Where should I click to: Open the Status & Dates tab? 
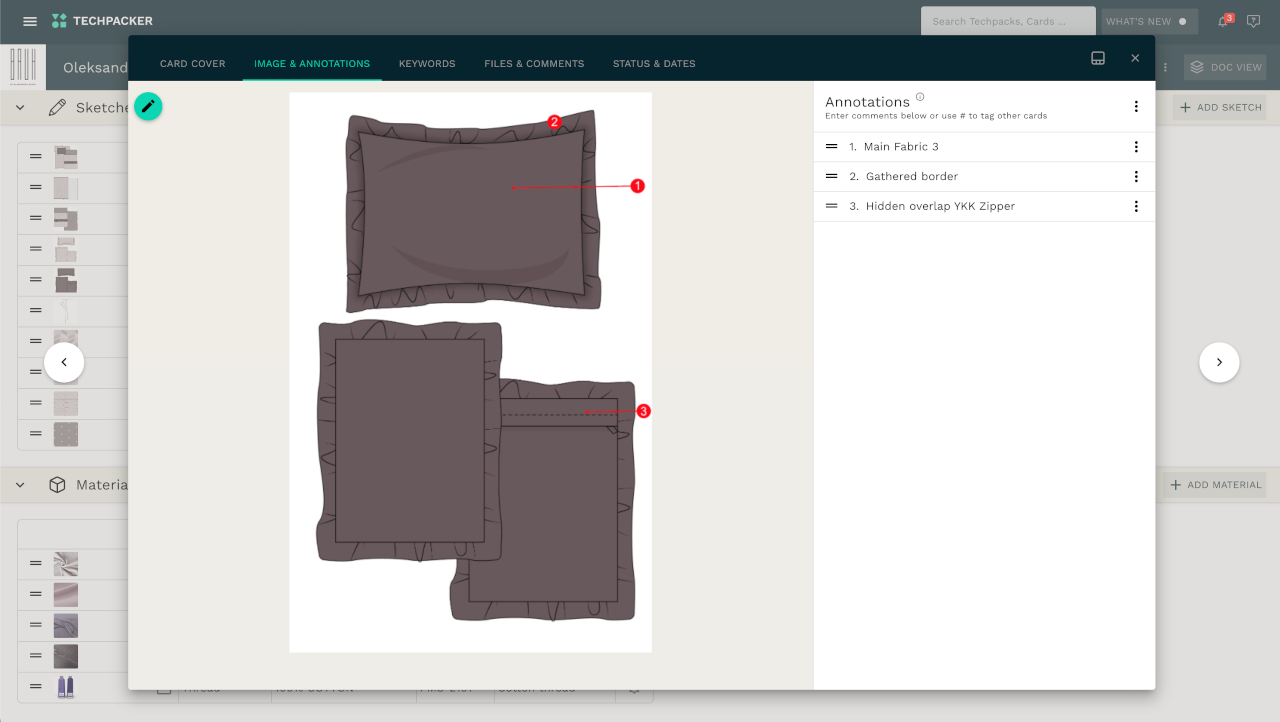(x=654, y=64)
